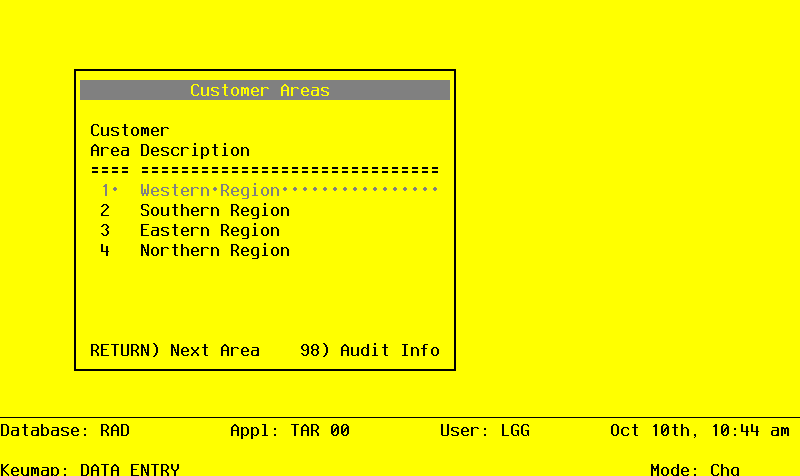Click the date and time display

point(699,431)
